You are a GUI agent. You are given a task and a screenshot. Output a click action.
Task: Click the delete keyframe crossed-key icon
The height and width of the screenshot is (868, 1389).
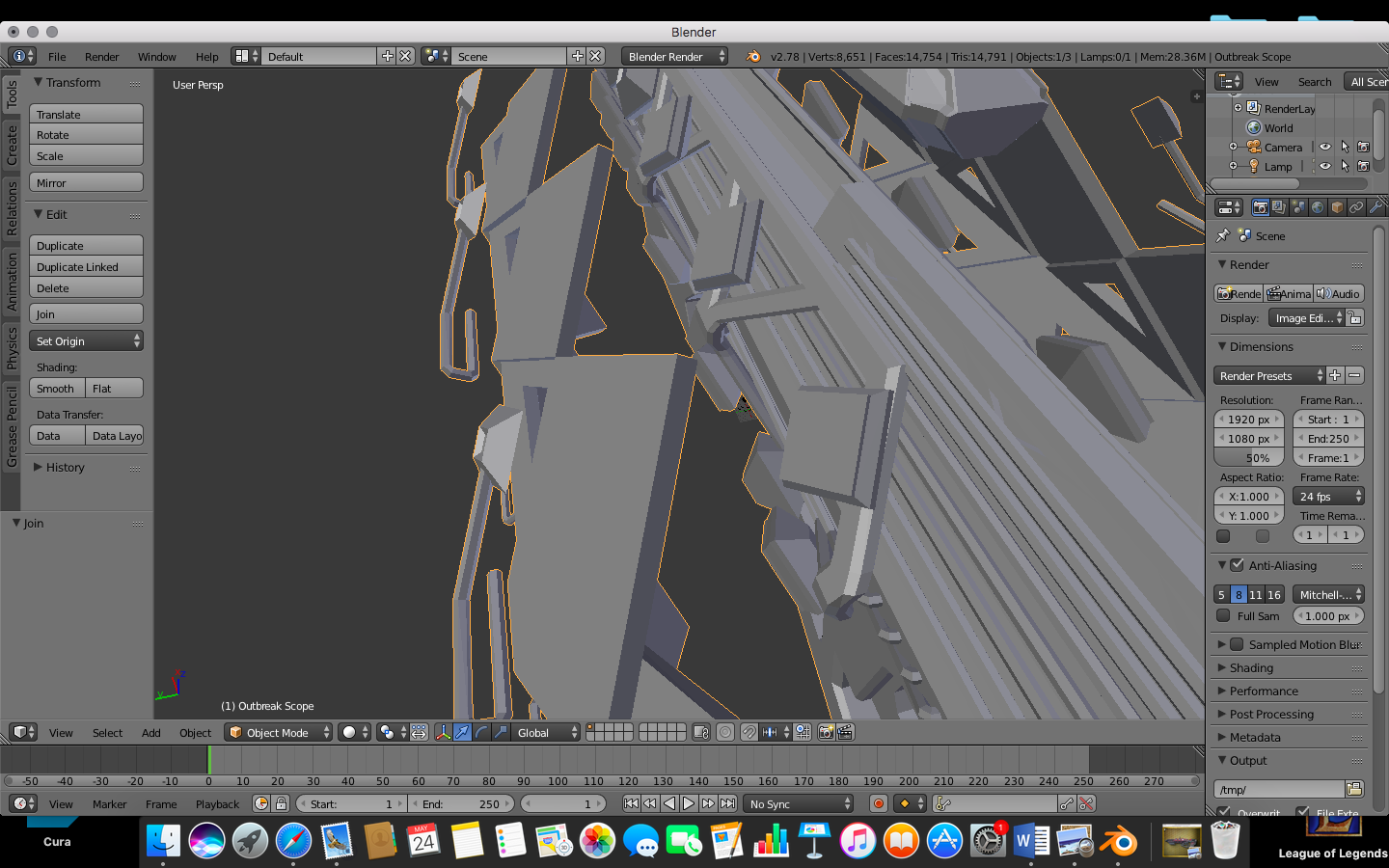click(x=1086, y=803)
